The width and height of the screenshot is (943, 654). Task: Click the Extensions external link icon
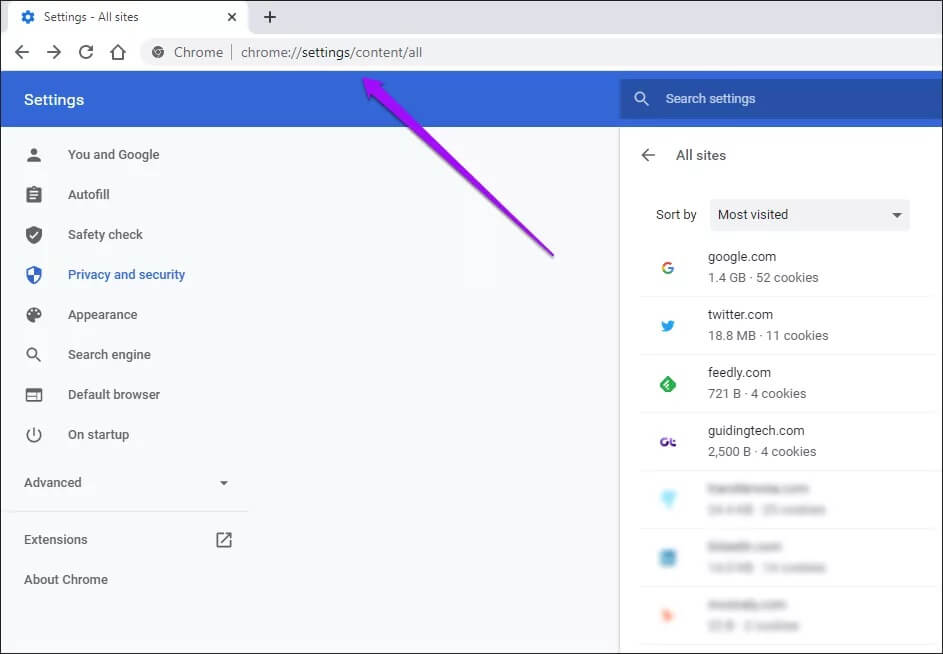click(224, 540)
